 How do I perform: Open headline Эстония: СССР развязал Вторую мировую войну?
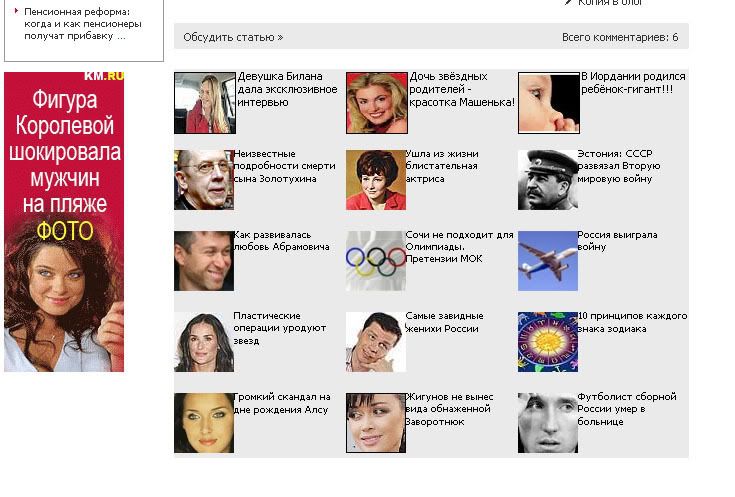tap(619, 166)
